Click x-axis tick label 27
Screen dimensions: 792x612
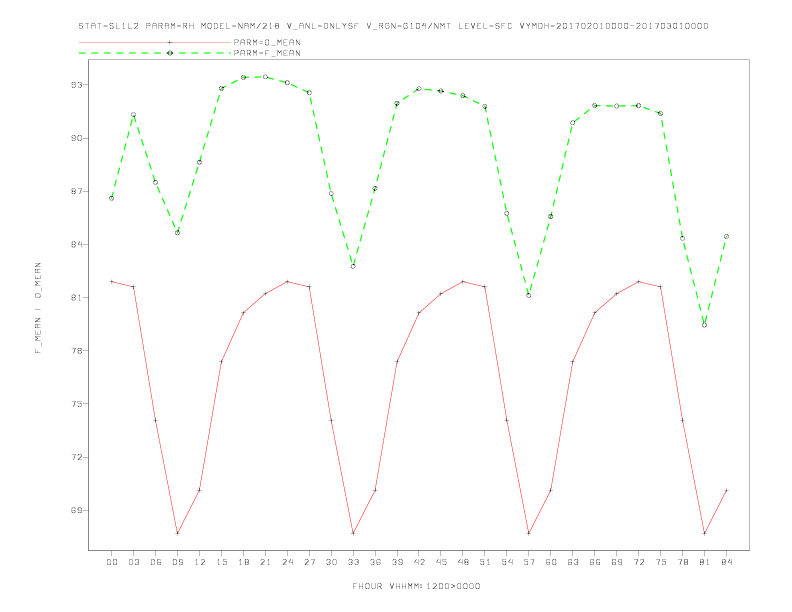309,562
